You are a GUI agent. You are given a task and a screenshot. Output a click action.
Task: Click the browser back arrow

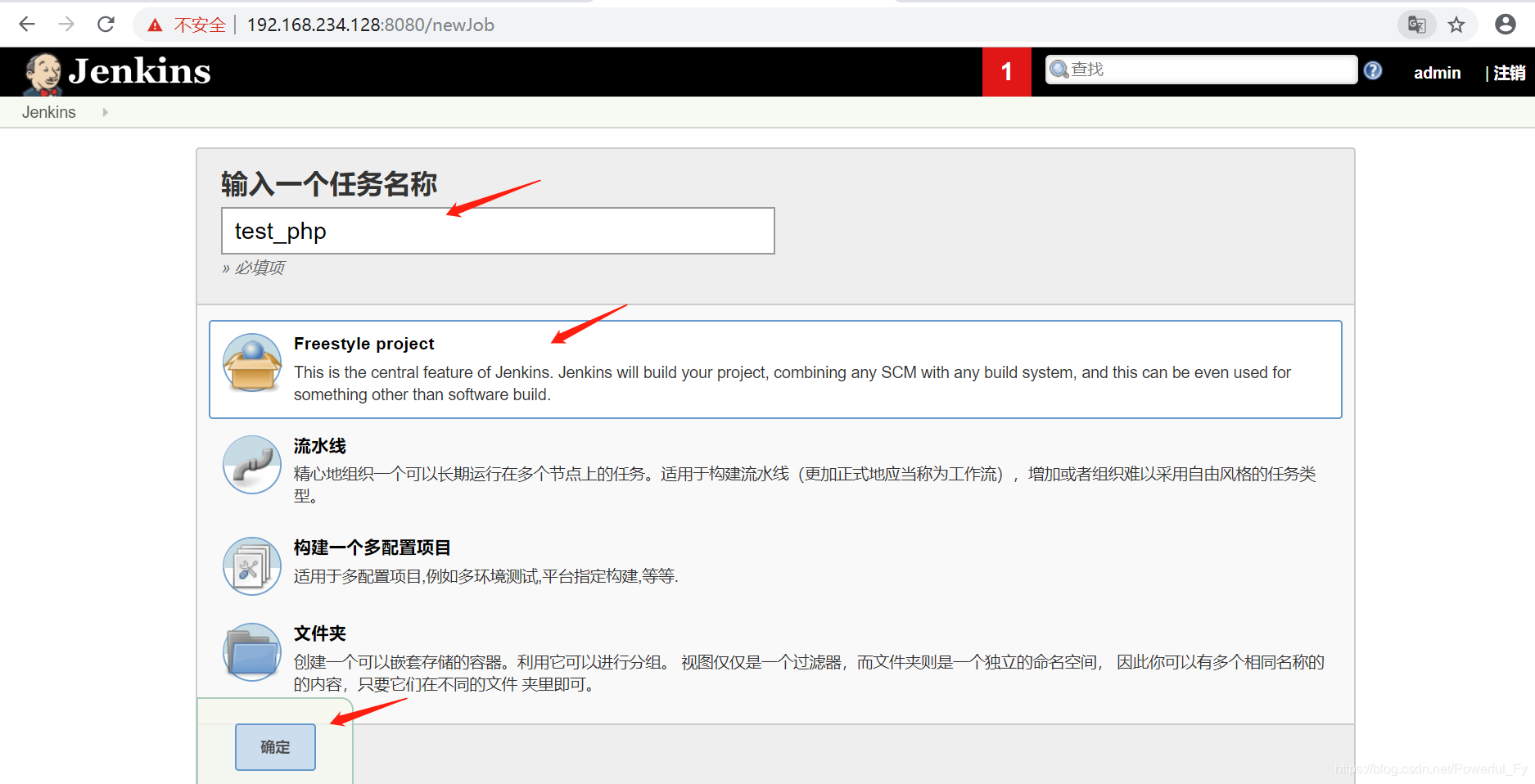[x=27, y=25]
